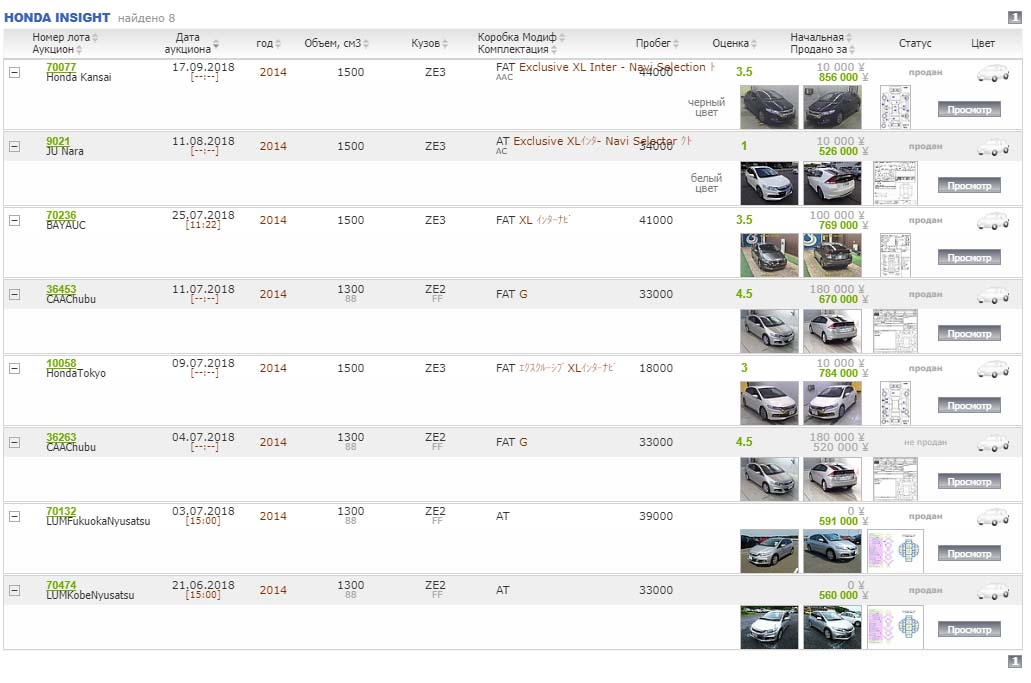1031x683 pixels.
Task: Click car color icon for lot 70236
Action: click(992, 221)
